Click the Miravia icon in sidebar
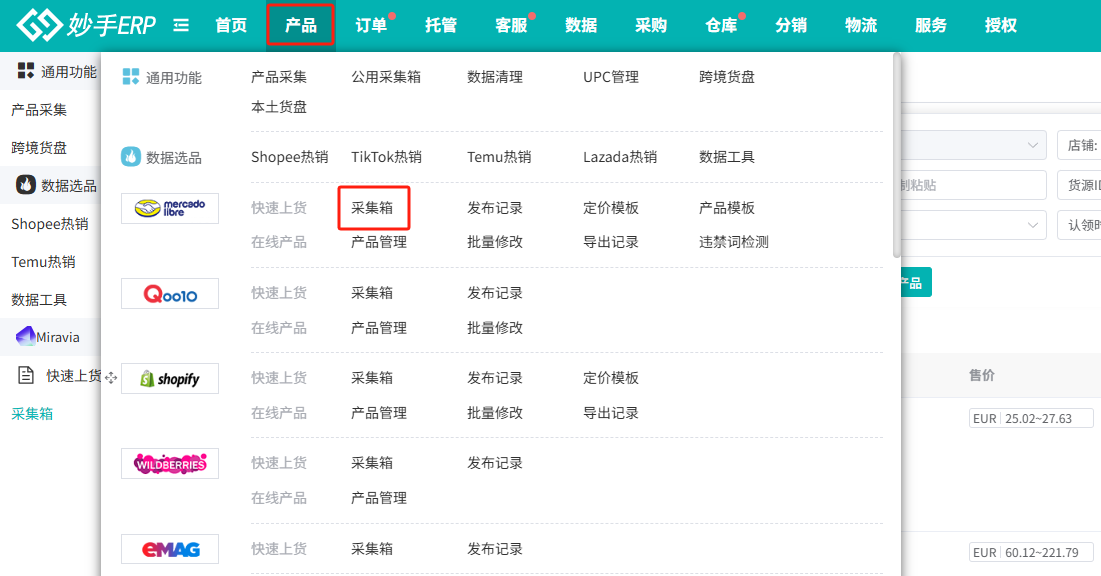This screenshot has height=576, width=1101. coord(26,337)
